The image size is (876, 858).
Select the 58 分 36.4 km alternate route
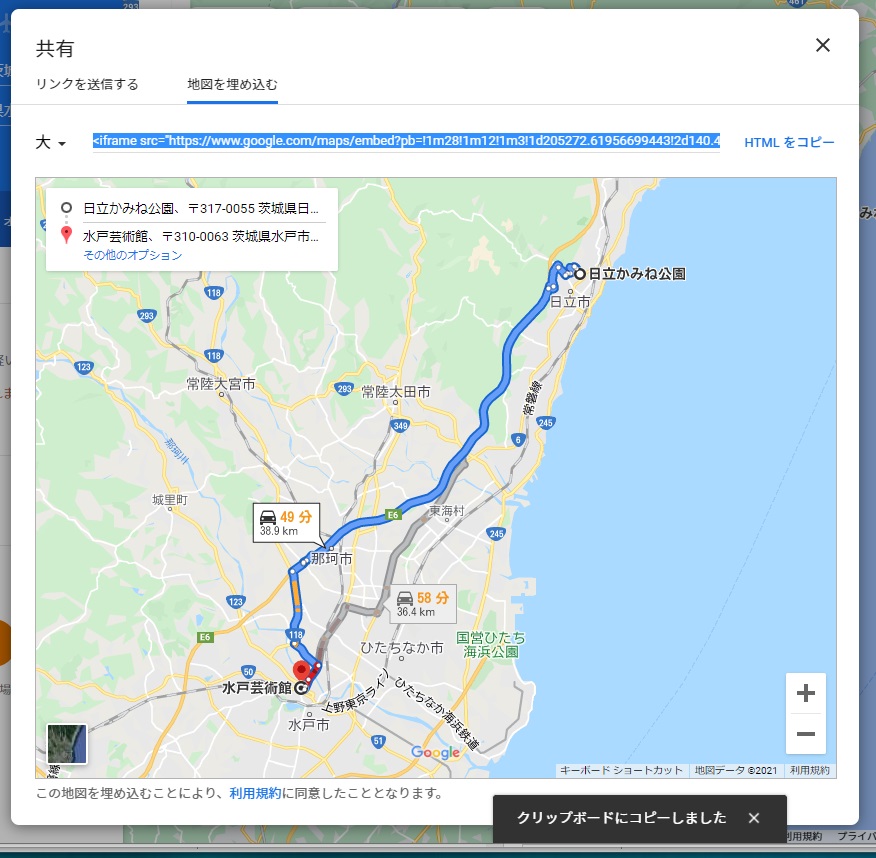pos(423,604)
